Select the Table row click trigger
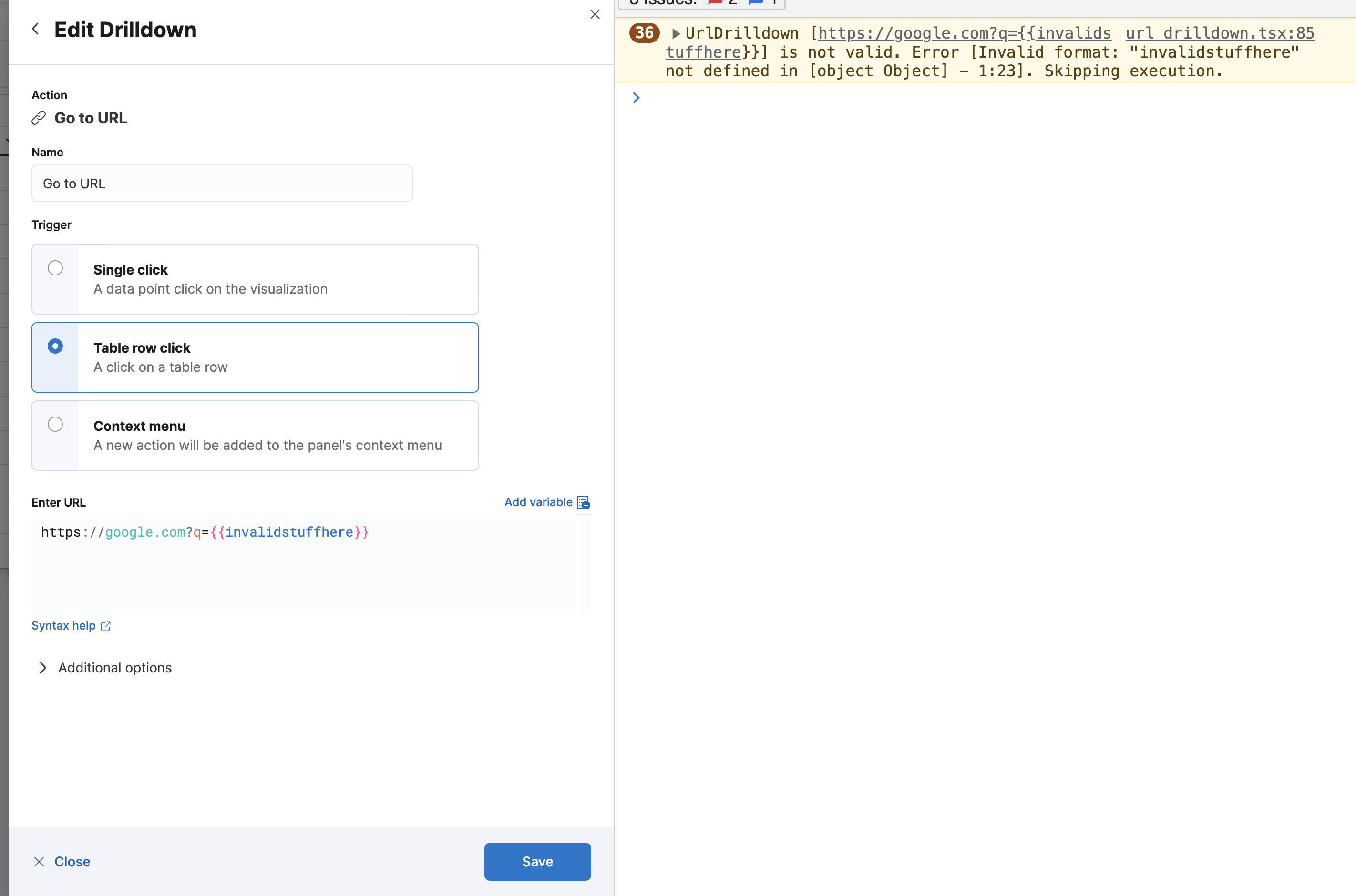 click(55, 346)
